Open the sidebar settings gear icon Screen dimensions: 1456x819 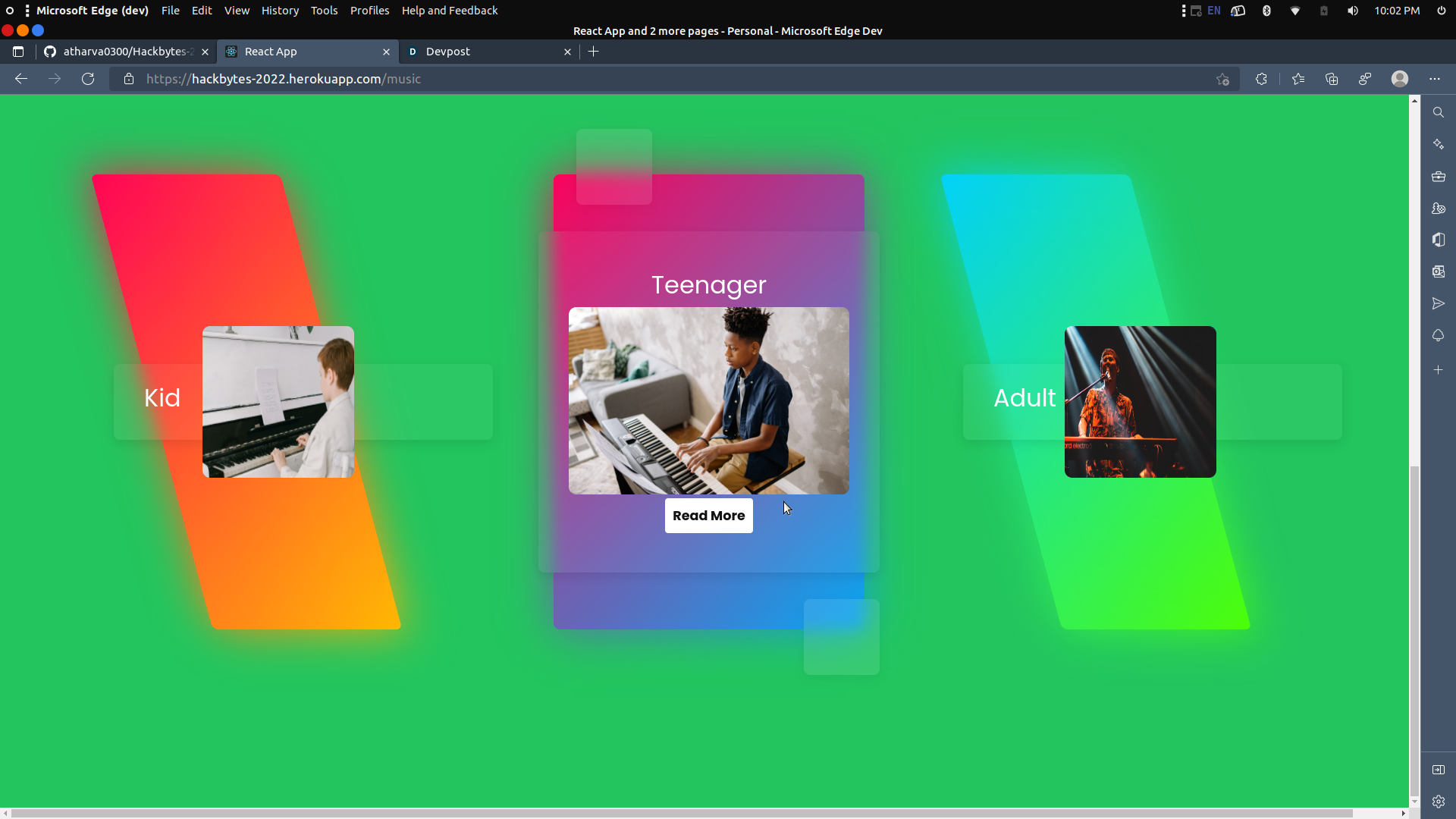(1438, 802)
